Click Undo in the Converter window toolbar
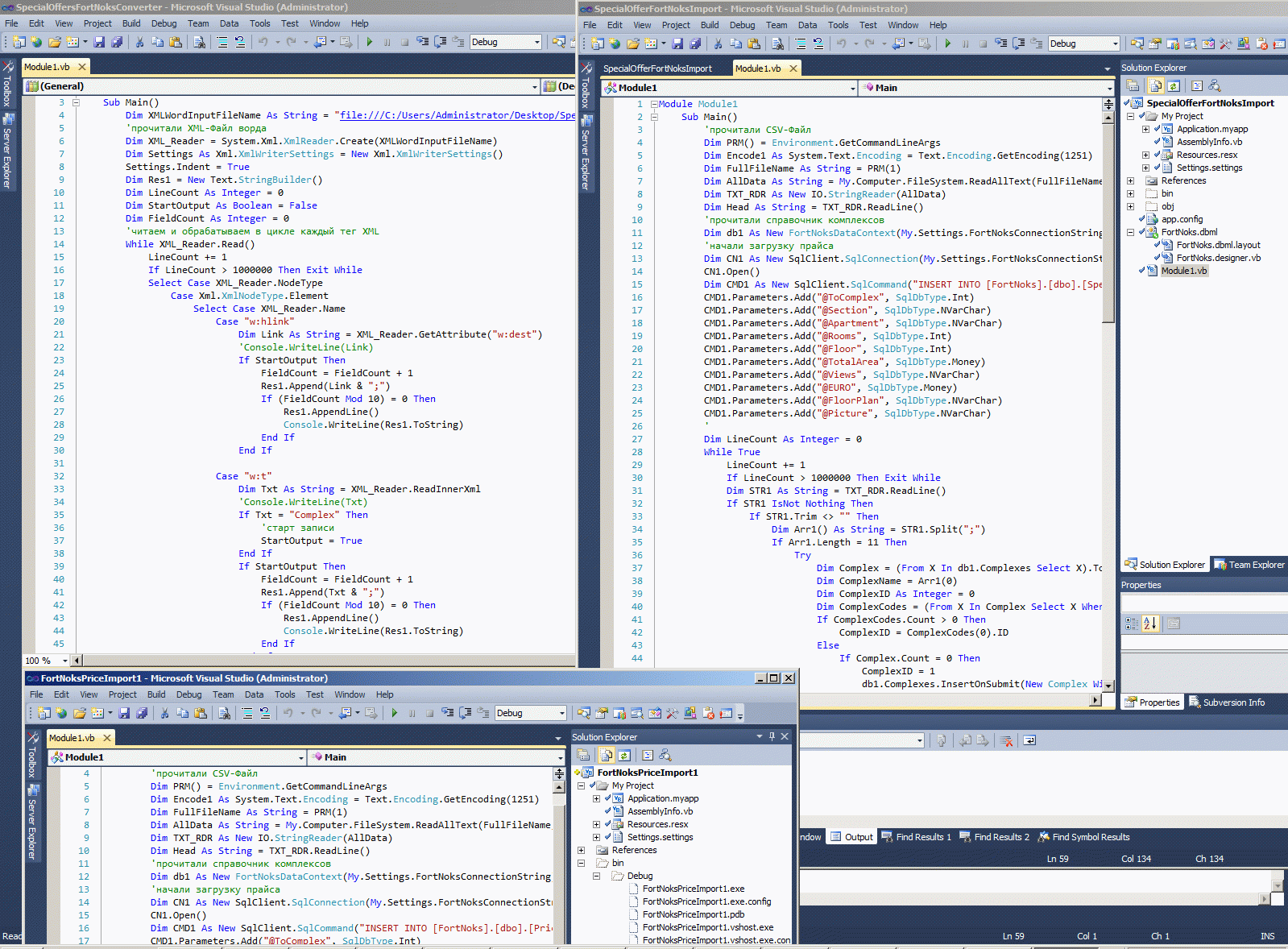 tap(263, 42)
